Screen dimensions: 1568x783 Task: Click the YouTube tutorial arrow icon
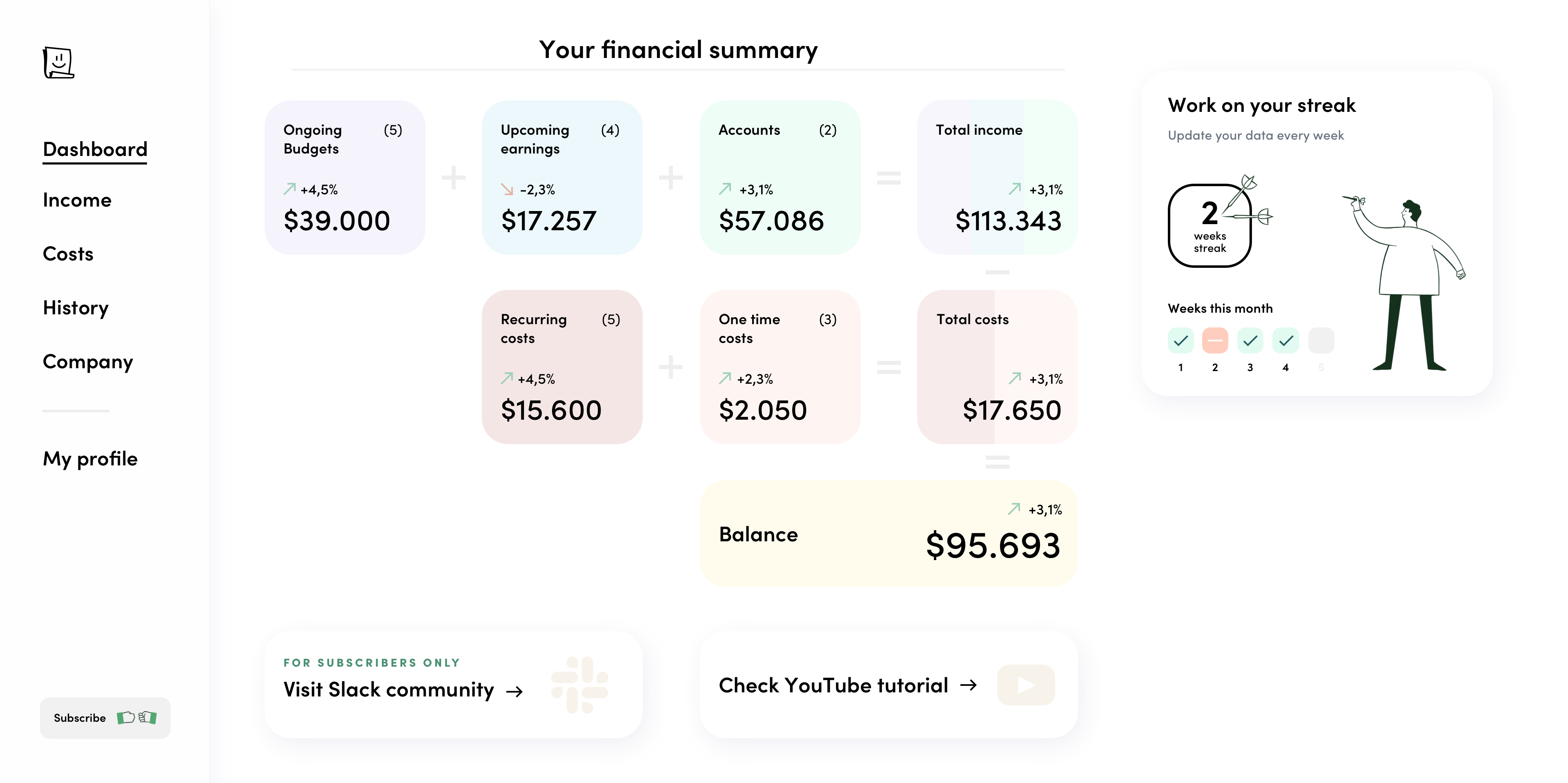click(969, 685)
